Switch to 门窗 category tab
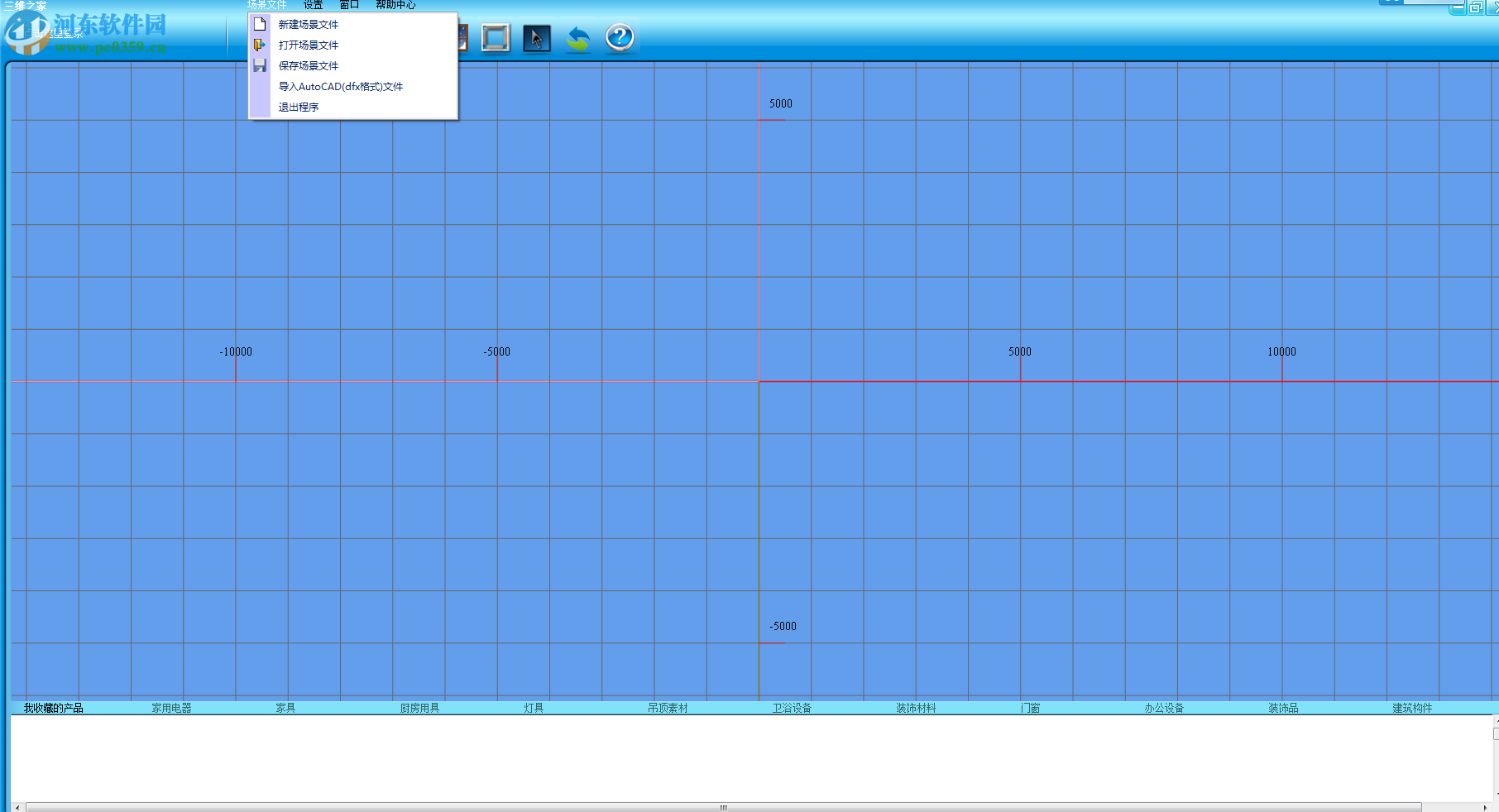 (x=1030, y=708)
